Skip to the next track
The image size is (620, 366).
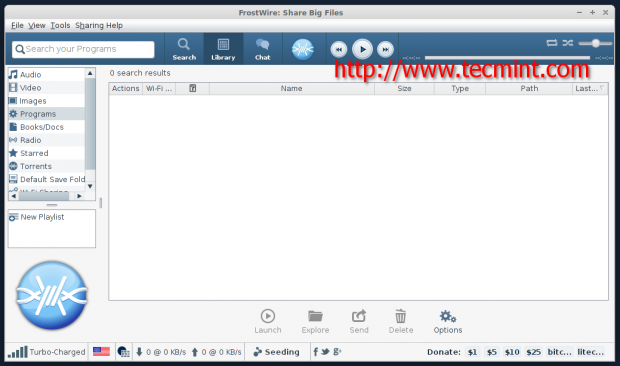[385, 49]
